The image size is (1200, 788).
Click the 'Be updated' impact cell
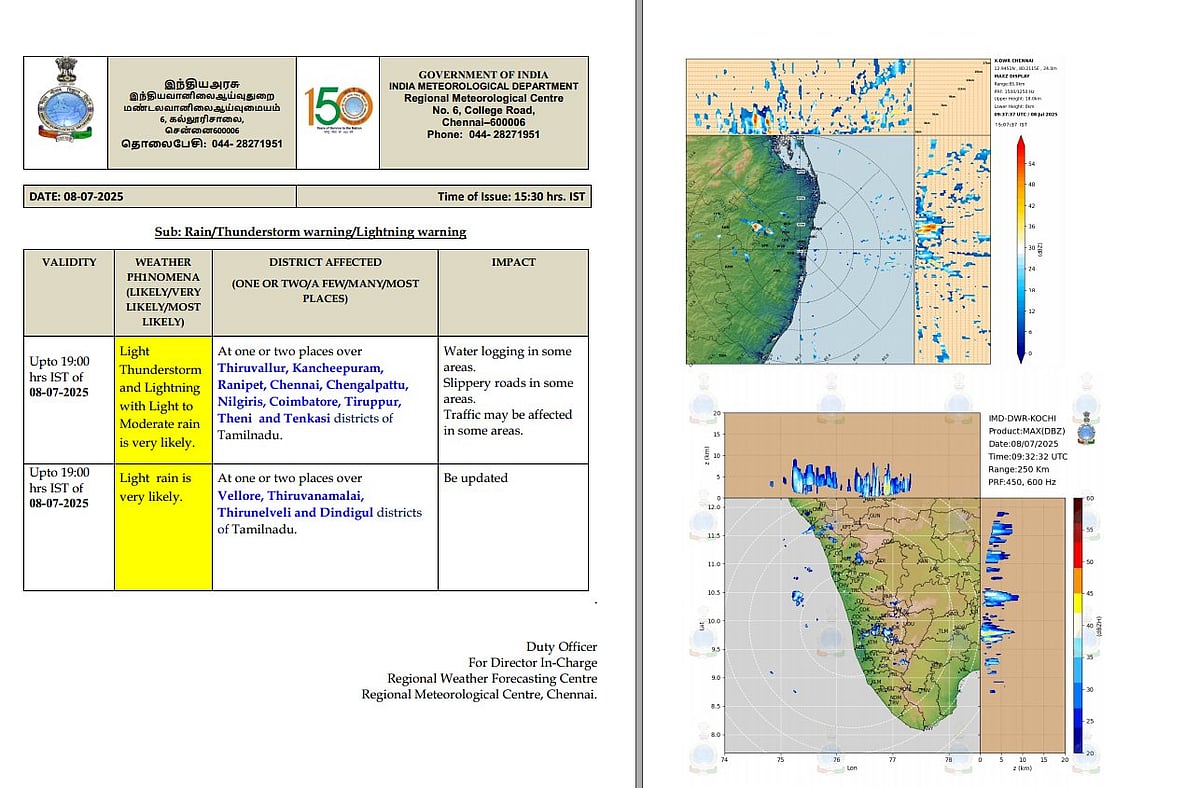[475, 478]
